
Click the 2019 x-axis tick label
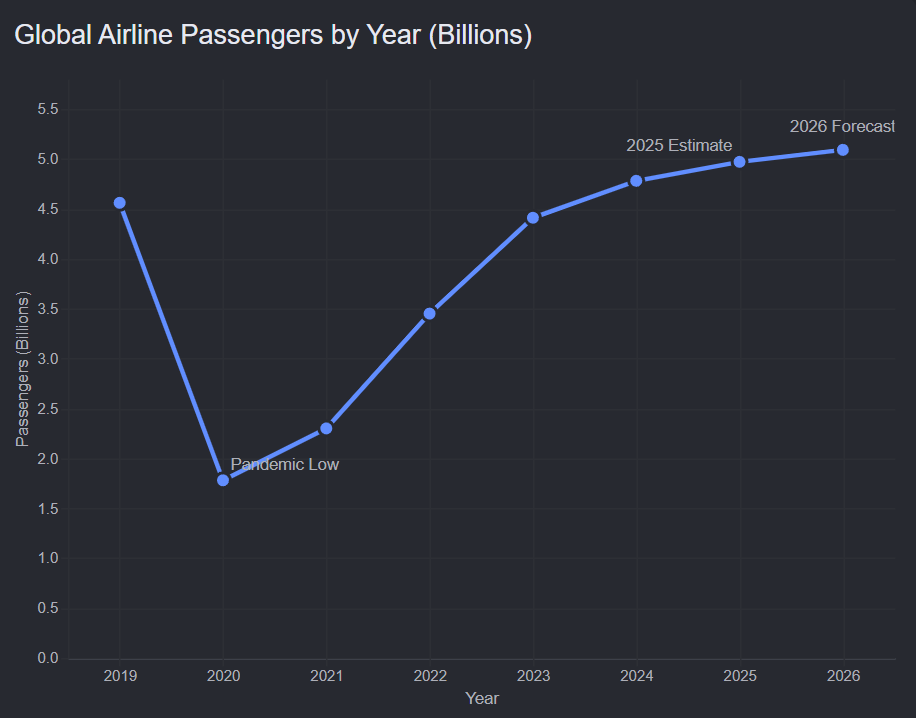(x=120, y=676)
